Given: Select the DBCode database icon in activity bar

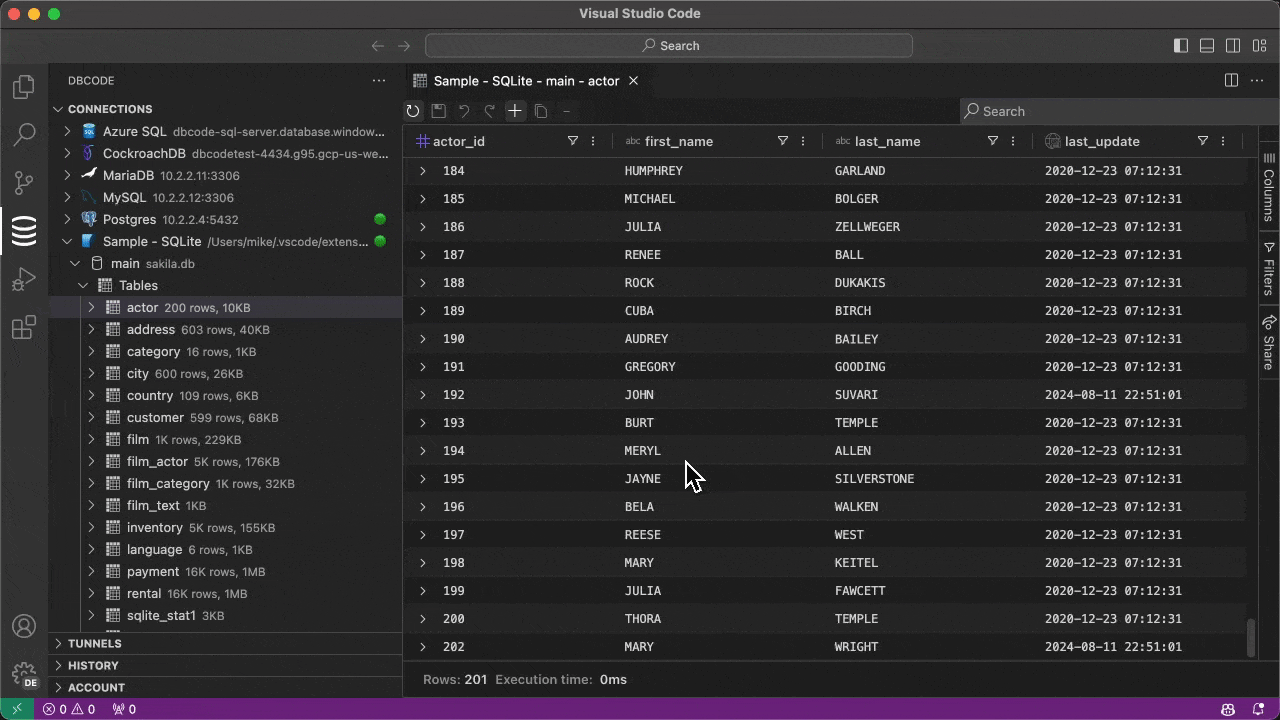Looking at the screenshot, I should tap(24, 231).
